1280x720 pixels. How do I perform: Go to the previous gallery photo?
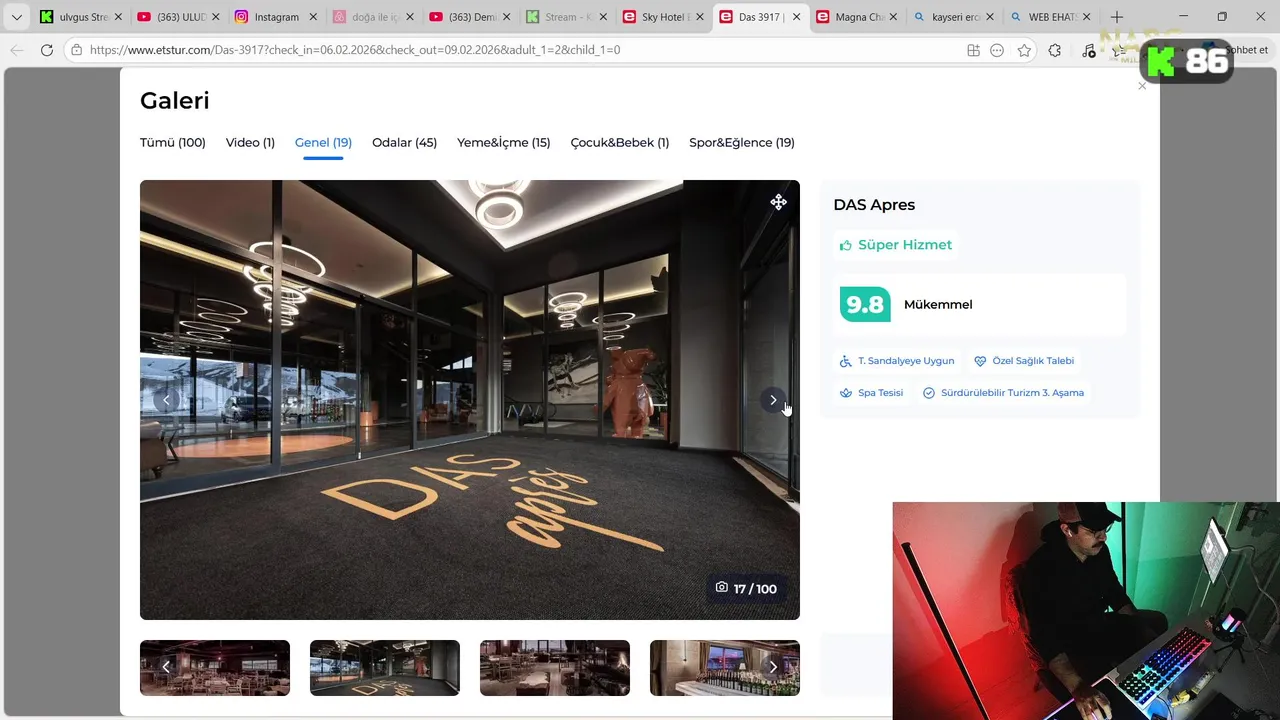[x=166, y=400]
